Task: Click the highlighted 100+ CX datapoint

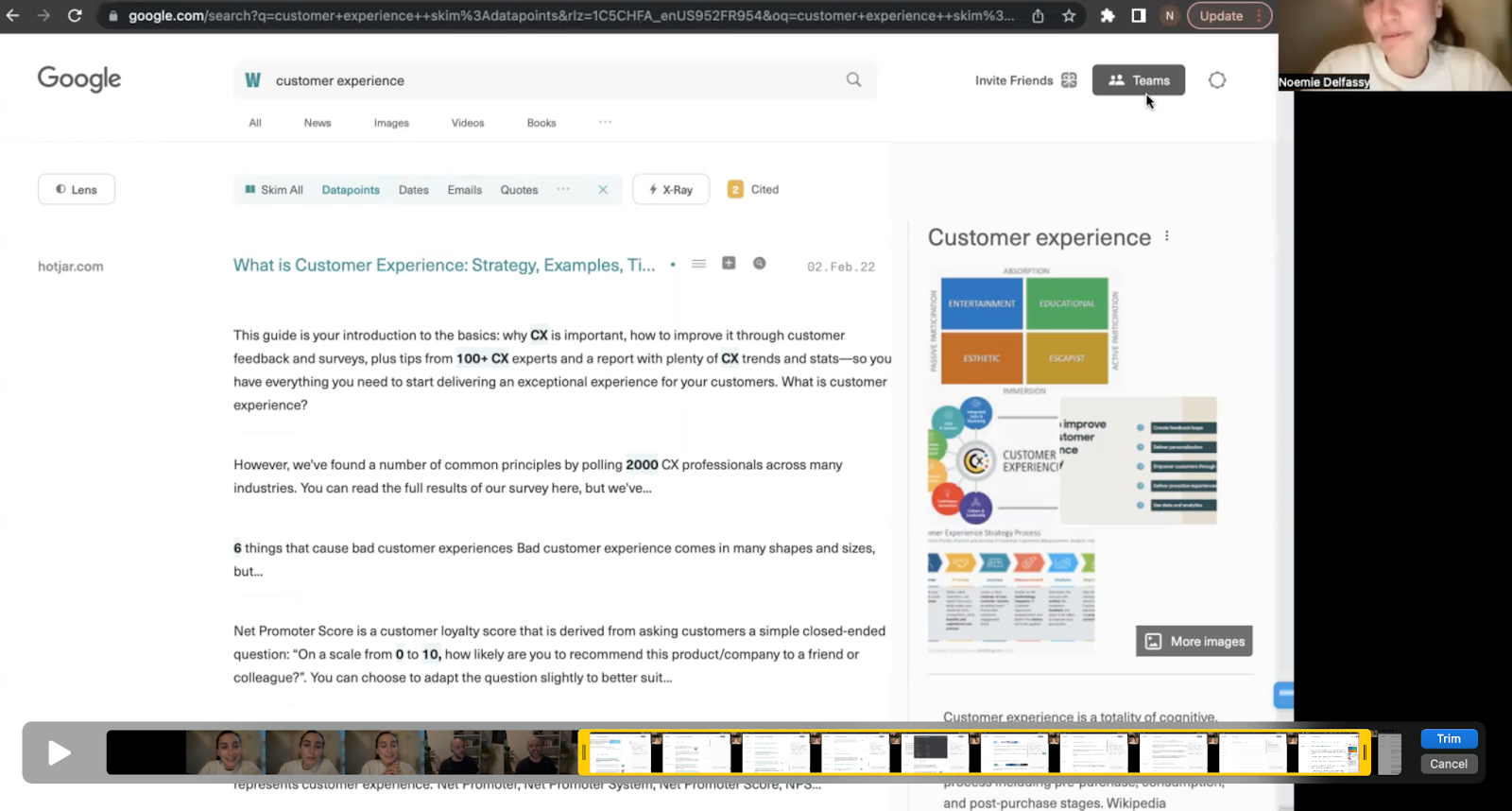Action: pyautogui.click(x=483, y=359)
